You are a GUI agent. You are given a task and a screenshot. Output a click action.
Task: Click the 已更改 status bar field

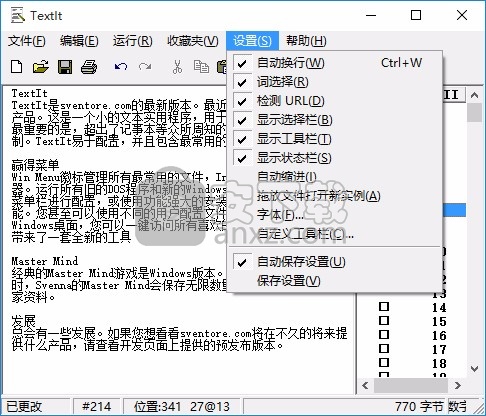pyautogui.click(x=36, y=406)
